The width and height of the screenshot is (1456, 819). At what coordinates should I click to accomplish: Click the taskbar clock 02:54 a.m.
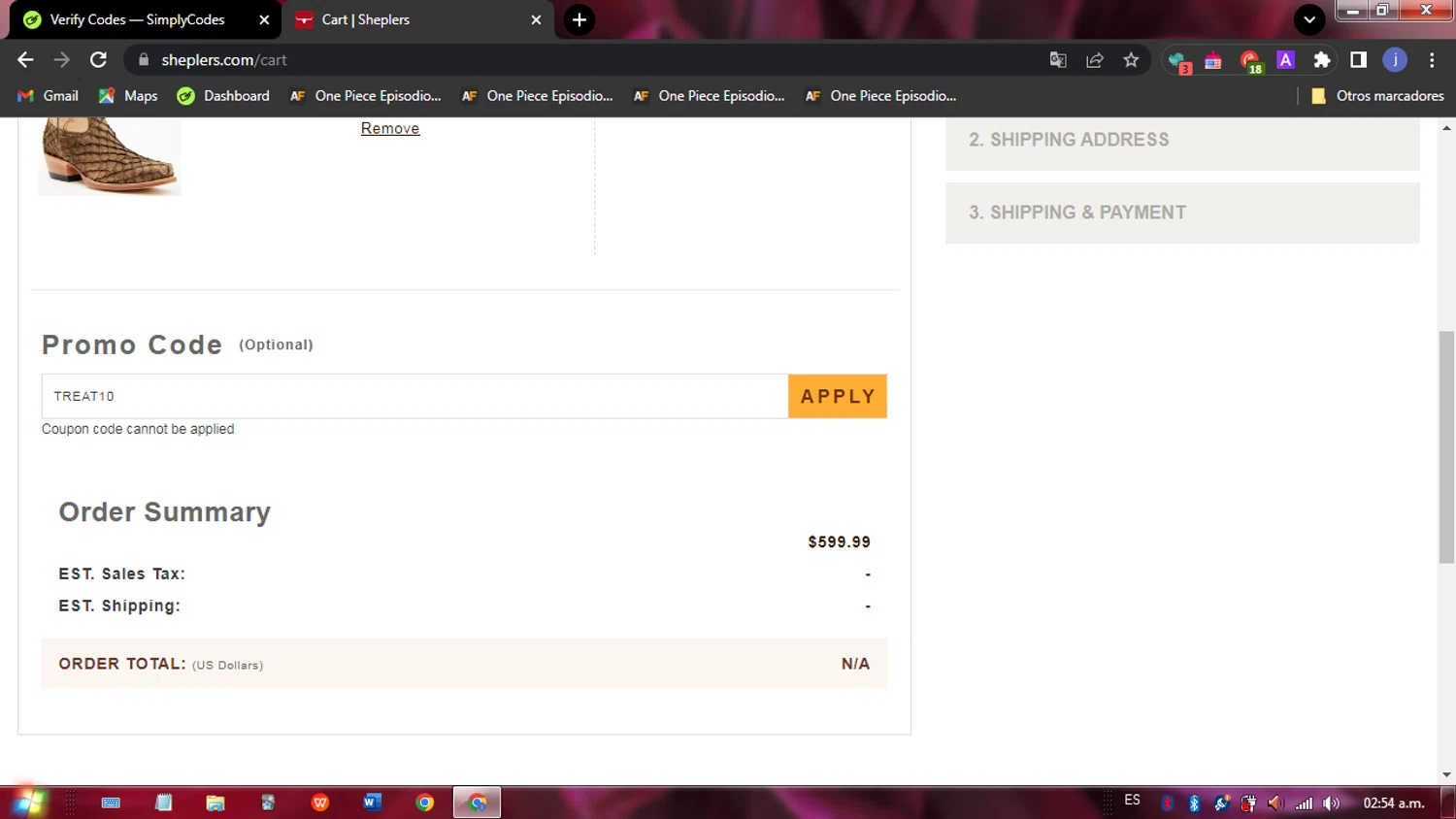(1394, 803)
